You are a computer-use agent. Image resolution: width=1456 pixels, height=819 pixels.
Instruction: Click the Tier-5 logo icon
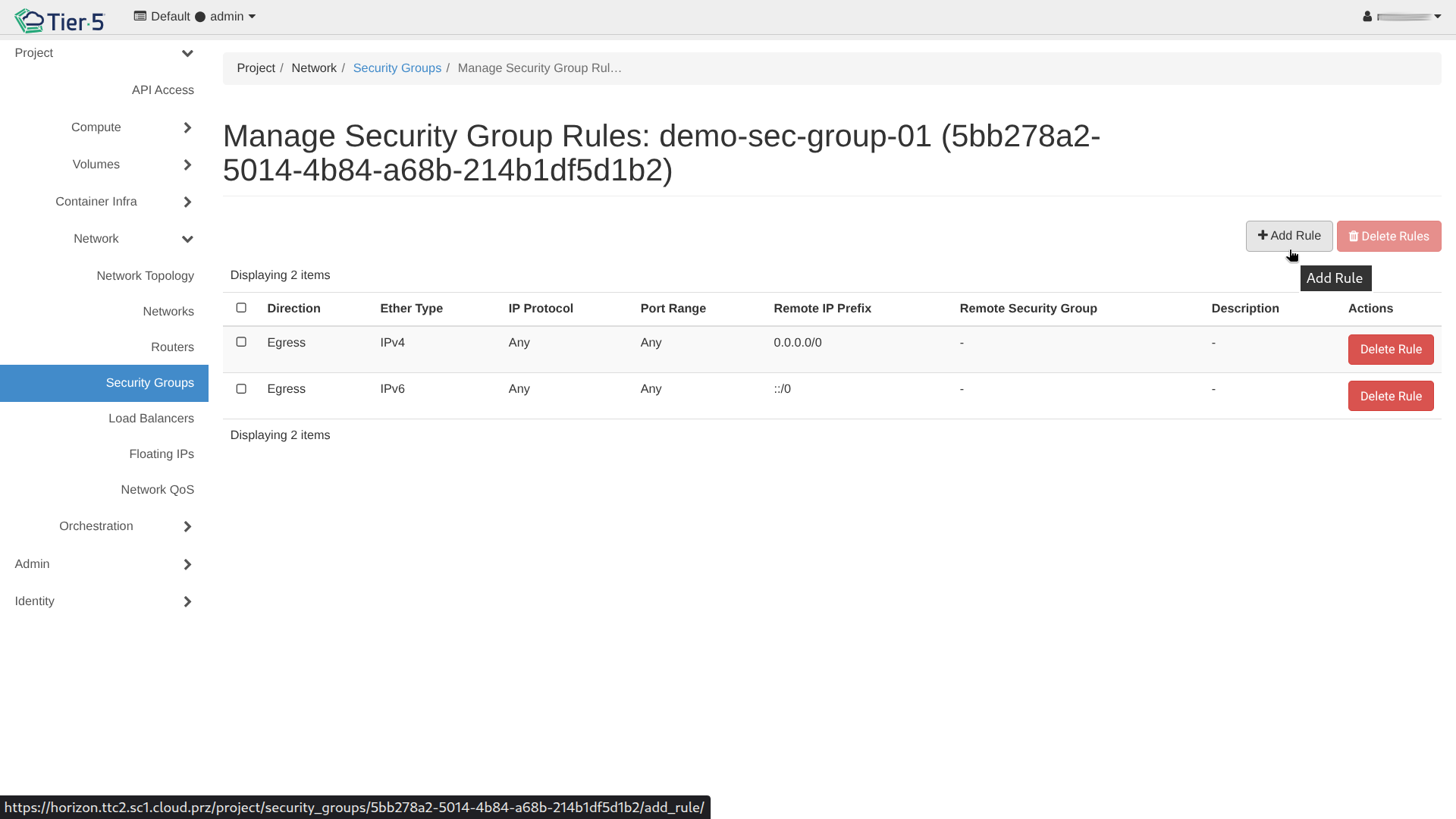click(x=30, y=20)
